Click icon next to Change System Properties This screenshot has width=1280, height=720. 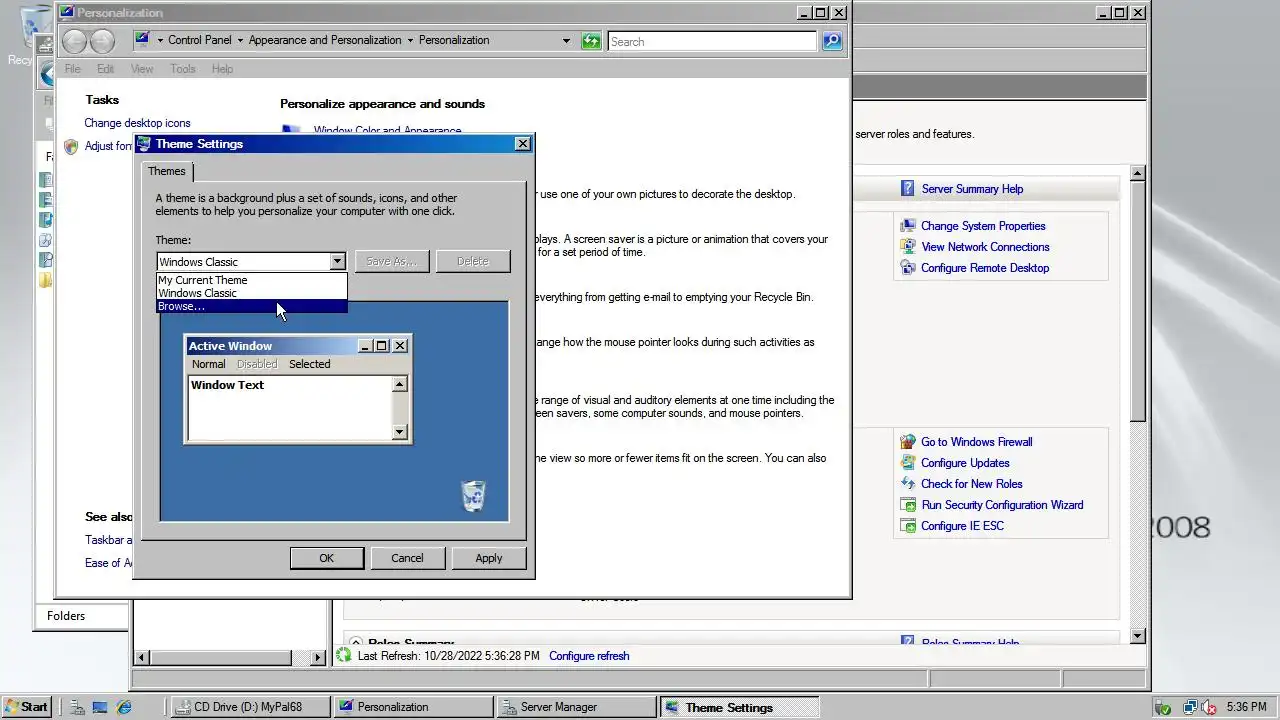pos(907,226)
